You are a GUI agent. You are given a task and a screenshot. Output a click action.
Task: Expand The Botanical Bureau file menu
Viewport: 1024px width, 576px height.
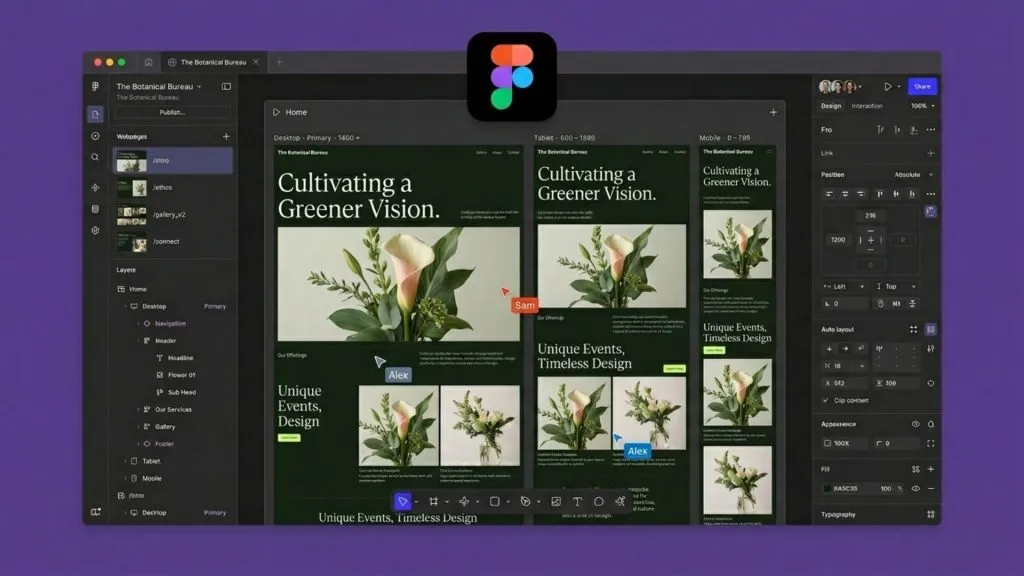tap(159, 86)
